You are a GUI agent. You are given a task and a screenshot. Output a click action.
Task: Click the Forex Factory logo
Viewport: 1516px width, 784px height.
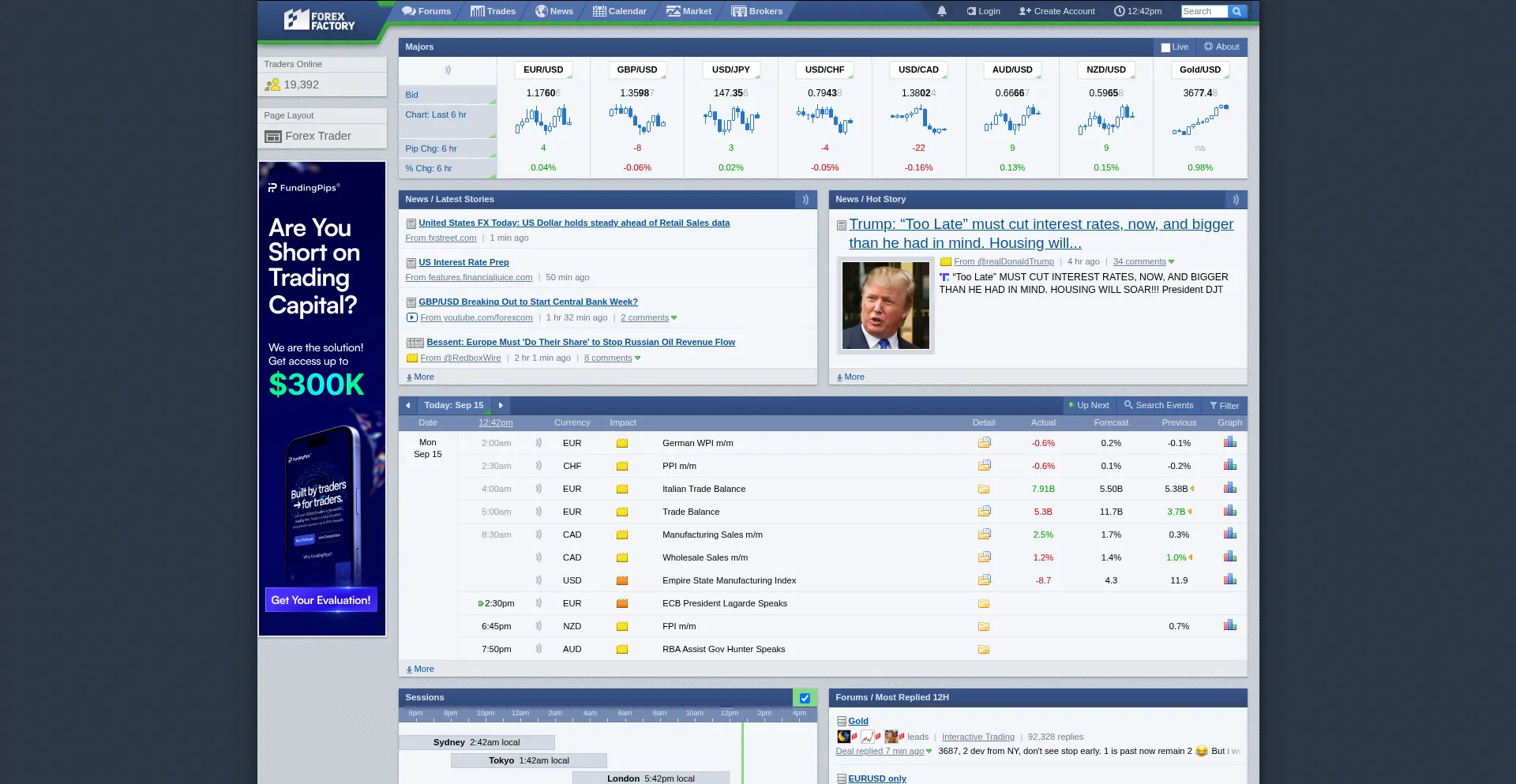(320, 20)
